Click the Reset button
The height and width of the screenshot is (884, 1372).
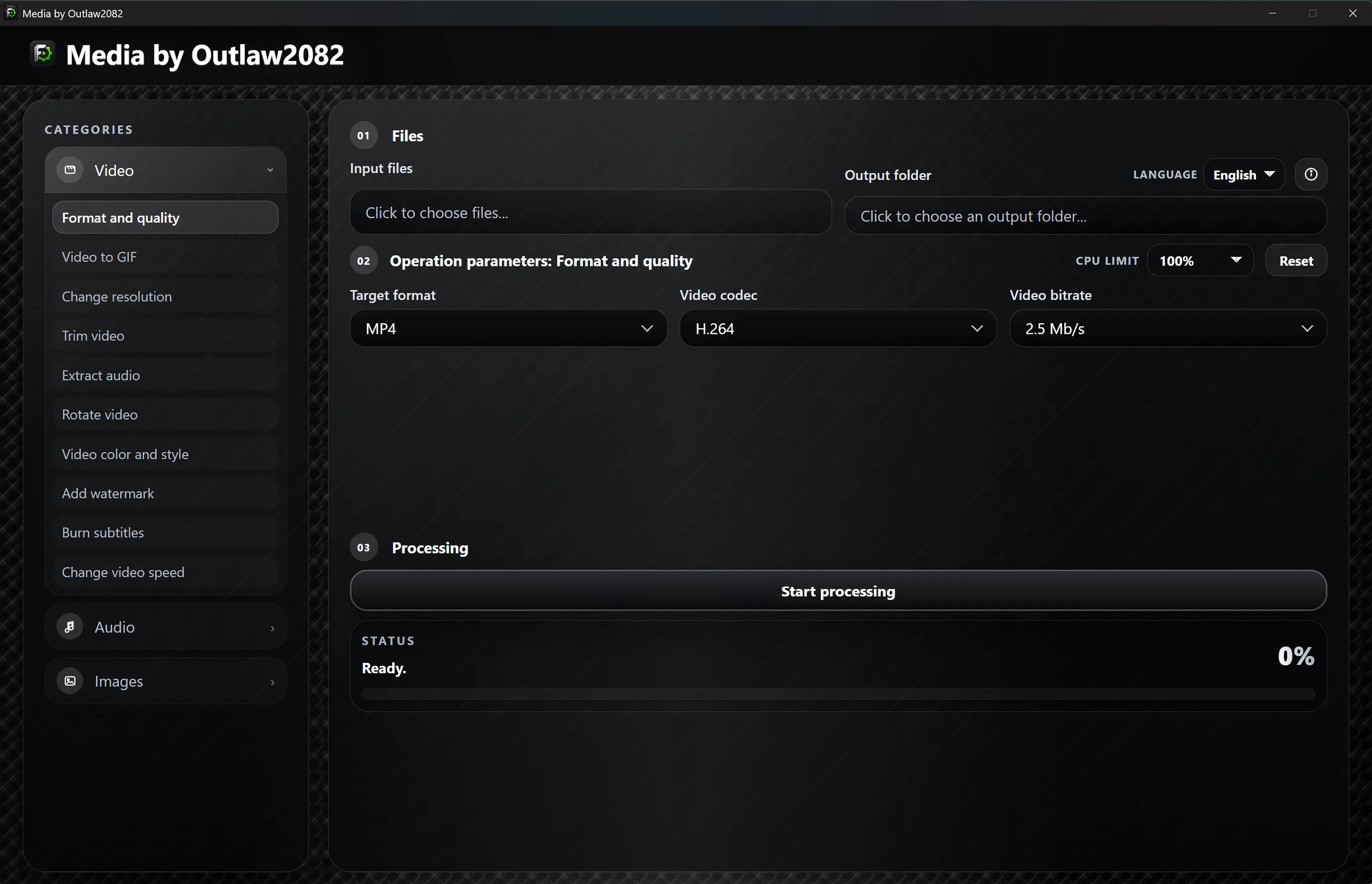pyautogui.click(x=1296, y=261)
